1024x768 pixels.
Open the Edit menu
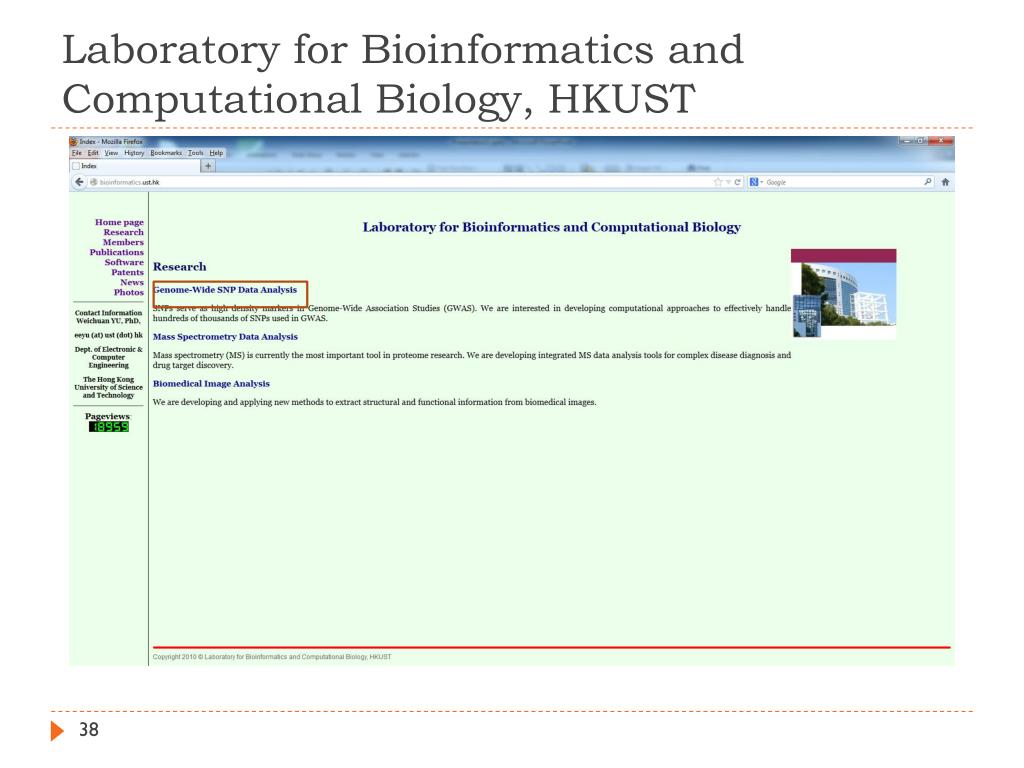tap(93, 153)
